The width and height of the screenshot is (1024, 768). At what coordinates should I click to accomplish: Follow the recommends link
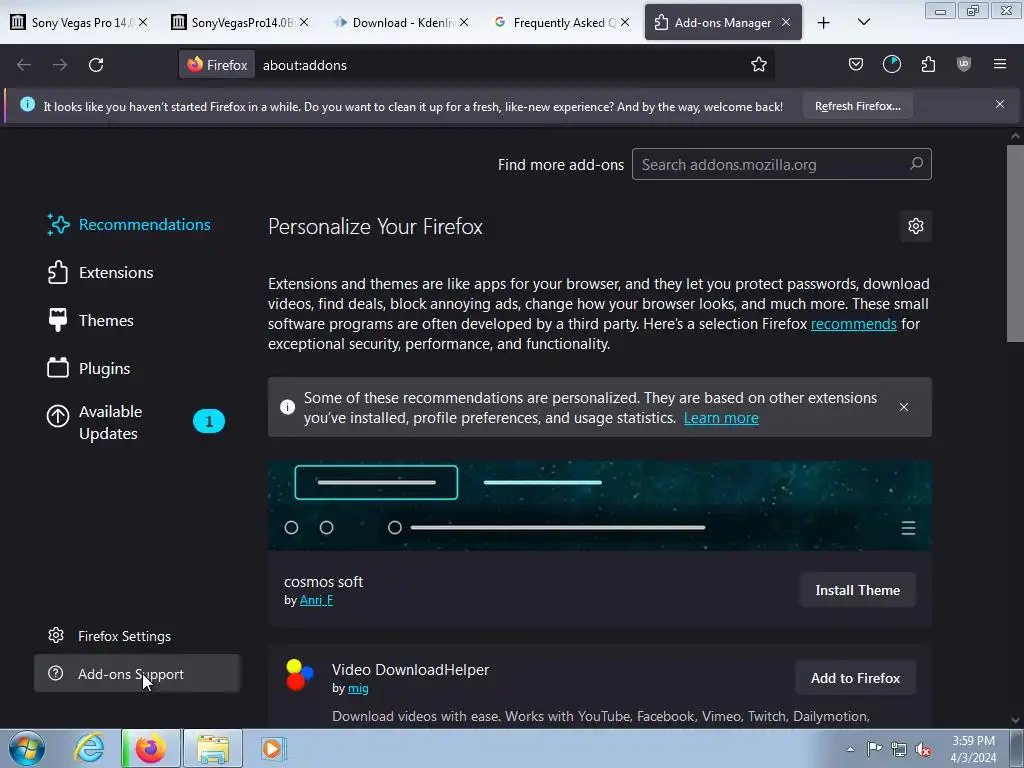(x=853, y=324)
